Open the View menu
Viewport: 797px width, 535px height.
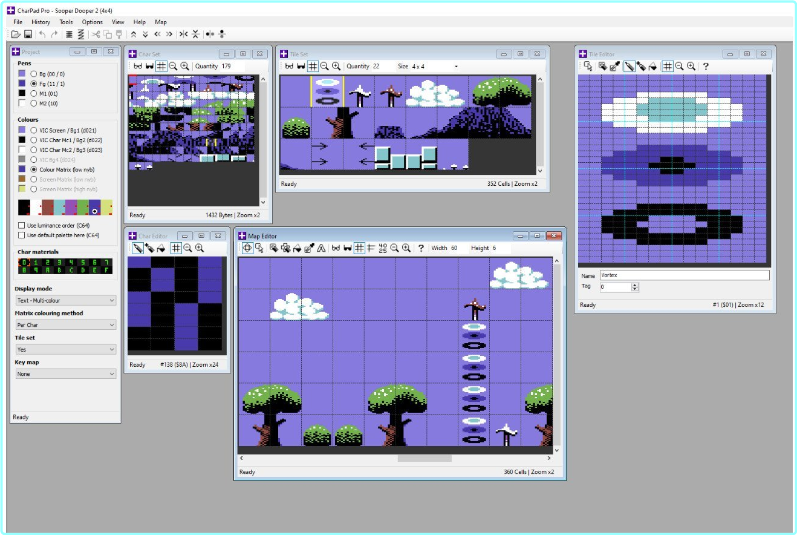click(x=118, y=22)
